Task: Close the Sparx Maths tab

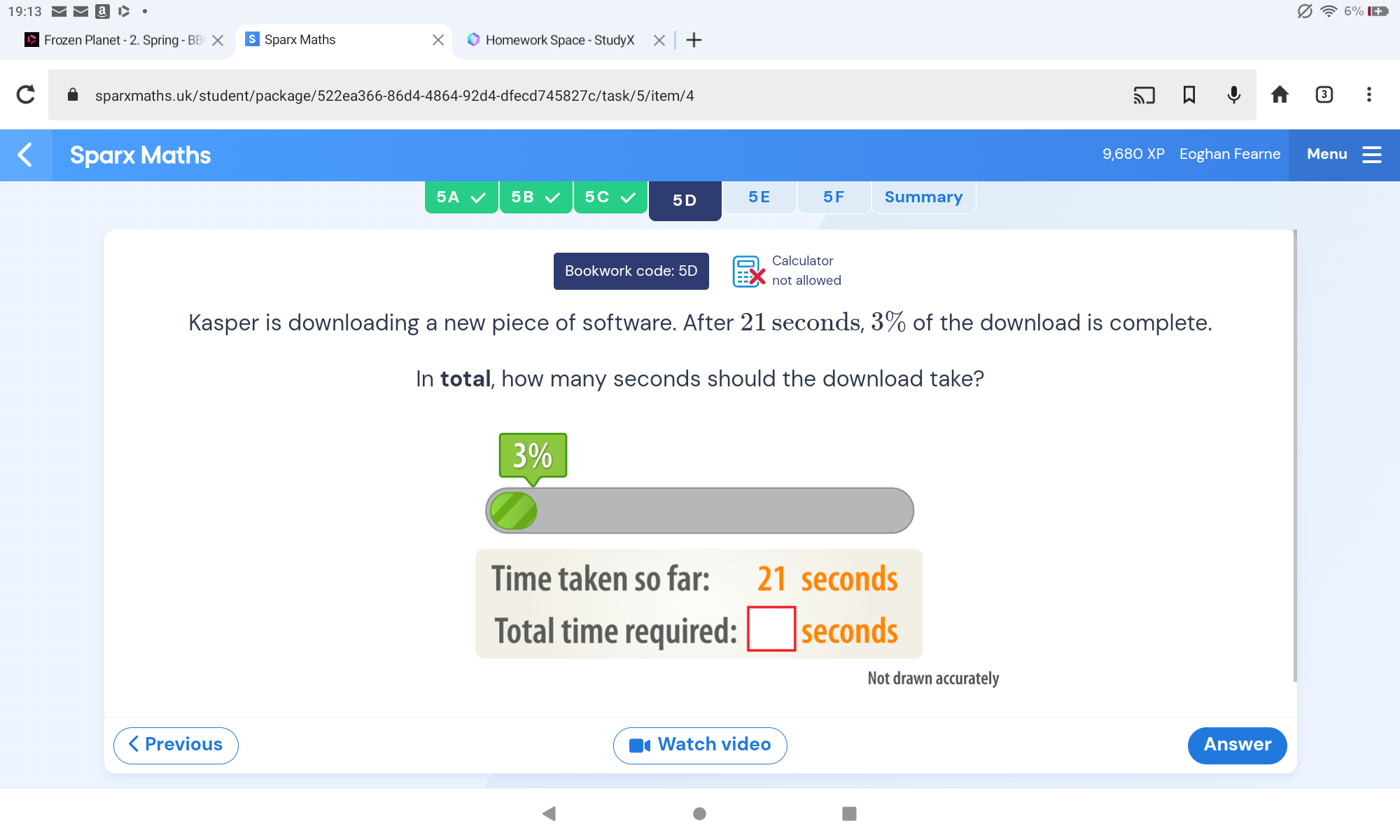Action: pyautogui.click(x=438, y=40)
